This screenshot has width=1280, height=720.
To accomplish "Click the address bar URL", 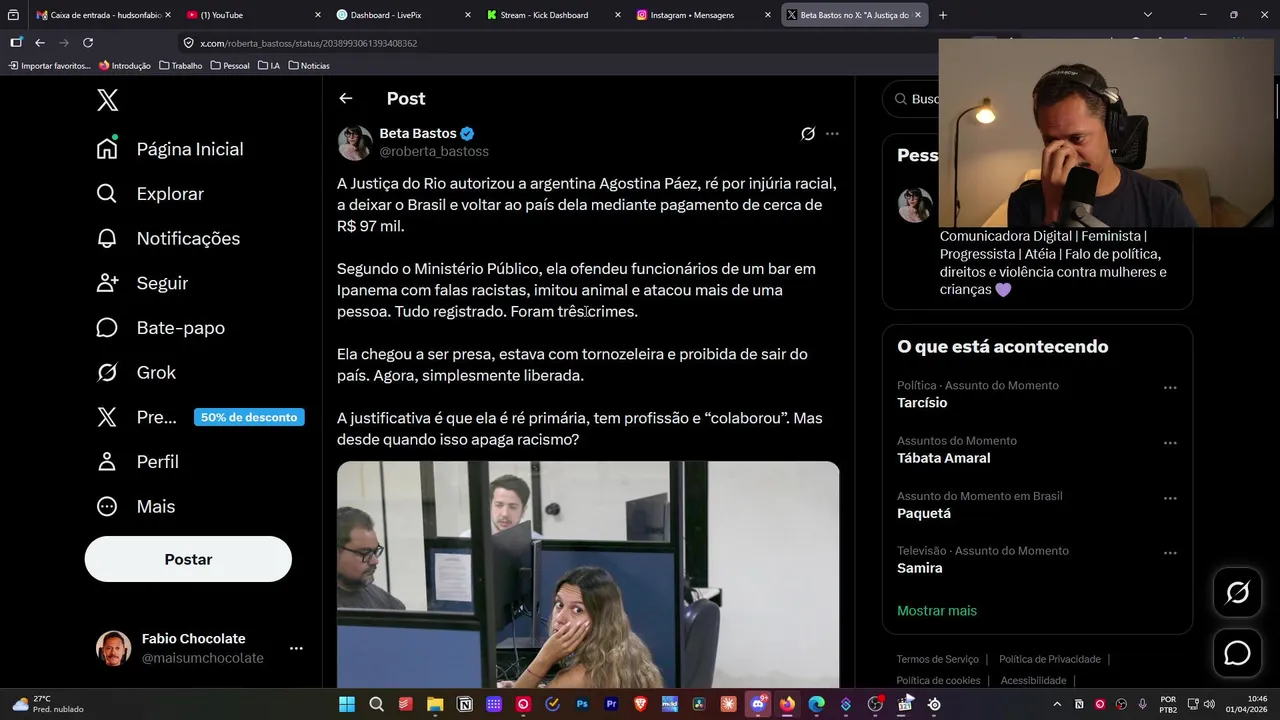I will tap(308, 43).
